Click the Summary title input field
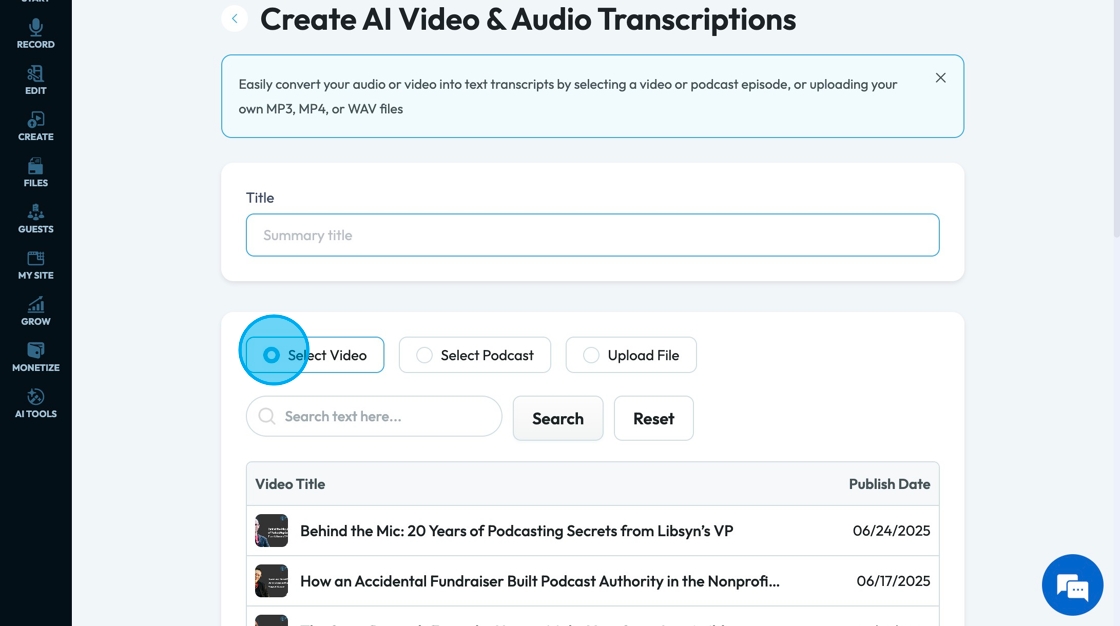 593,235
